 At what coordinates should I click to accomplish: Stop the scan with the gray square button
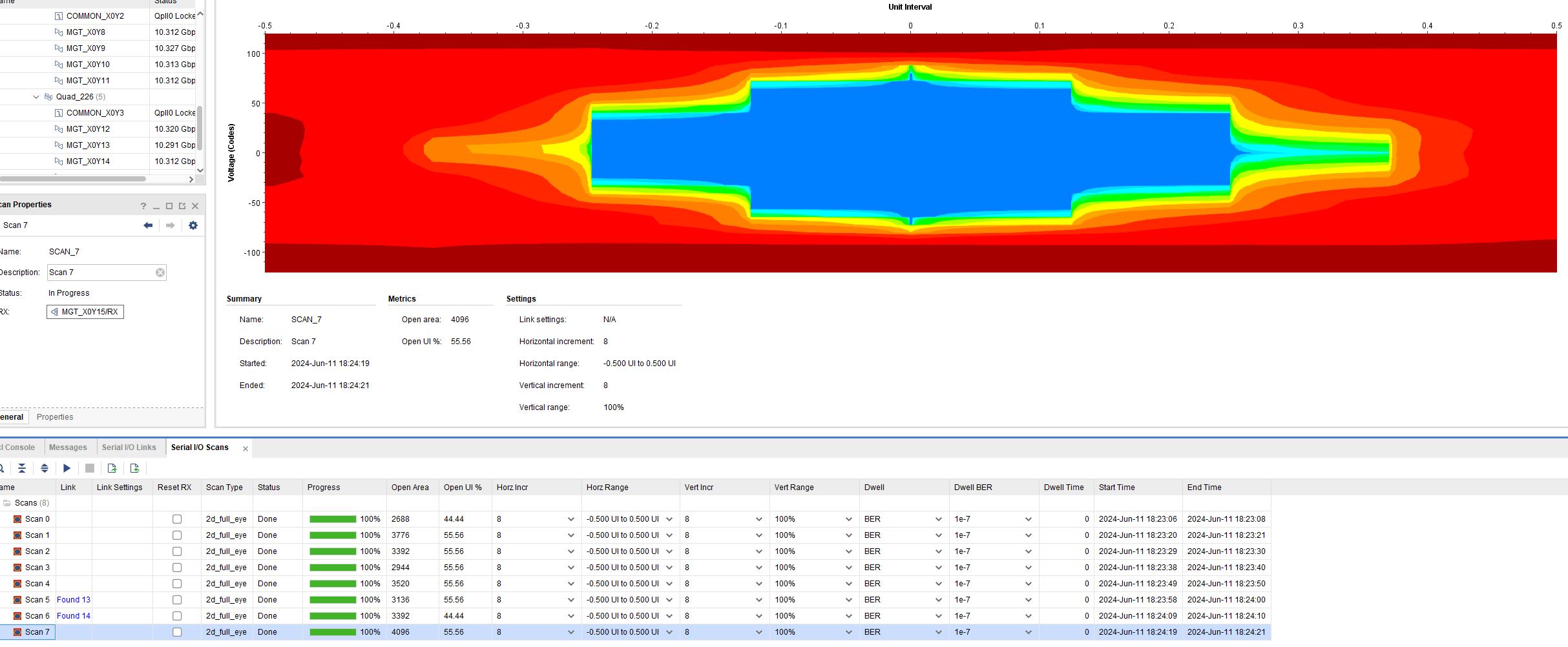point(90,468)
